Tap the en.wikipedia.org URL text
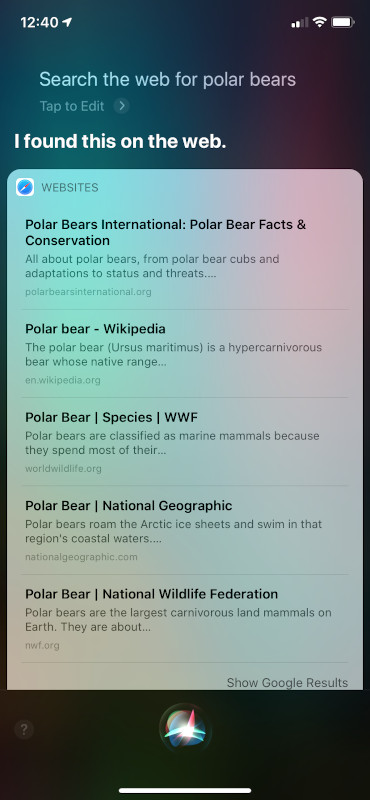370x800 pixels. pos(63,380)
